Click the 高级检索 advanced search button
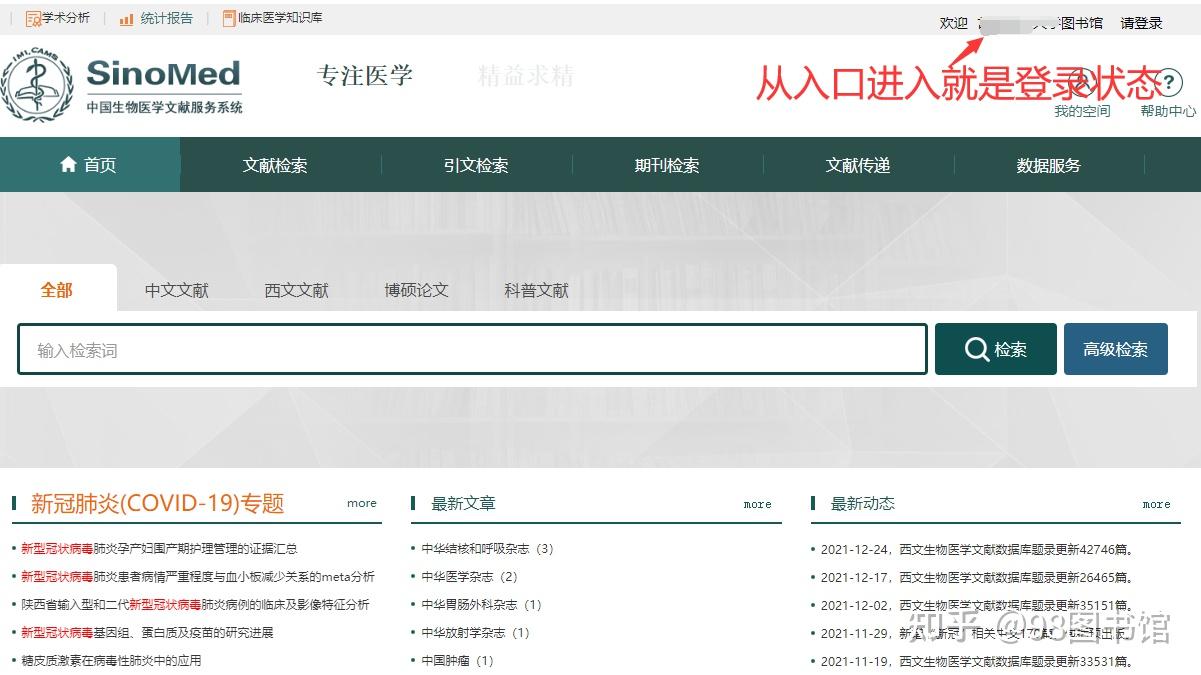The image size is (1201, 675). [x=1115, y=349]
